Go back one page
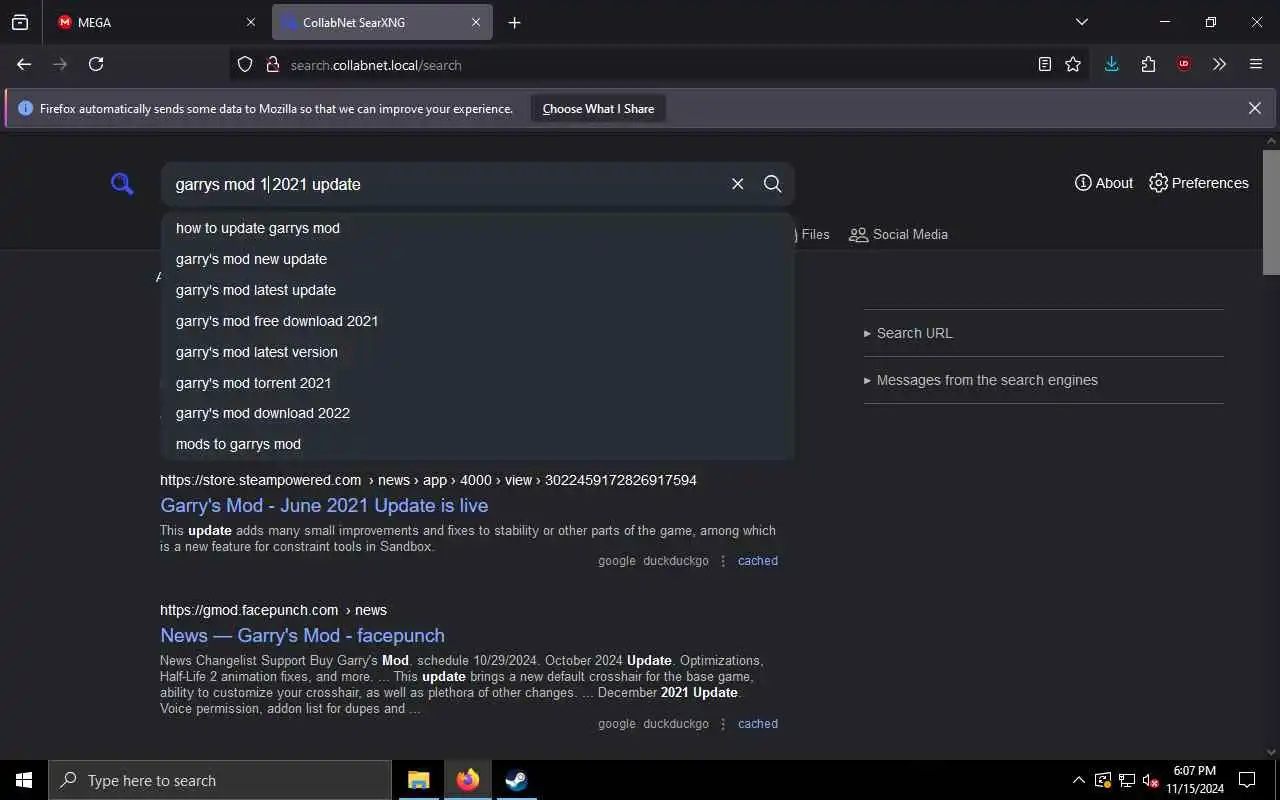 coord(24,64)
